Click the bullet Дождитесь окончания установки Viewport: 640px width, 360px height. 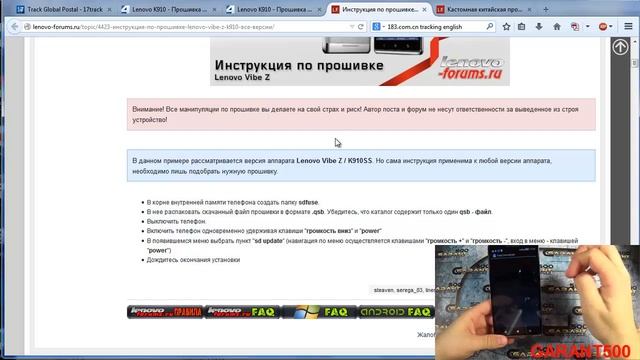point(193,260)
